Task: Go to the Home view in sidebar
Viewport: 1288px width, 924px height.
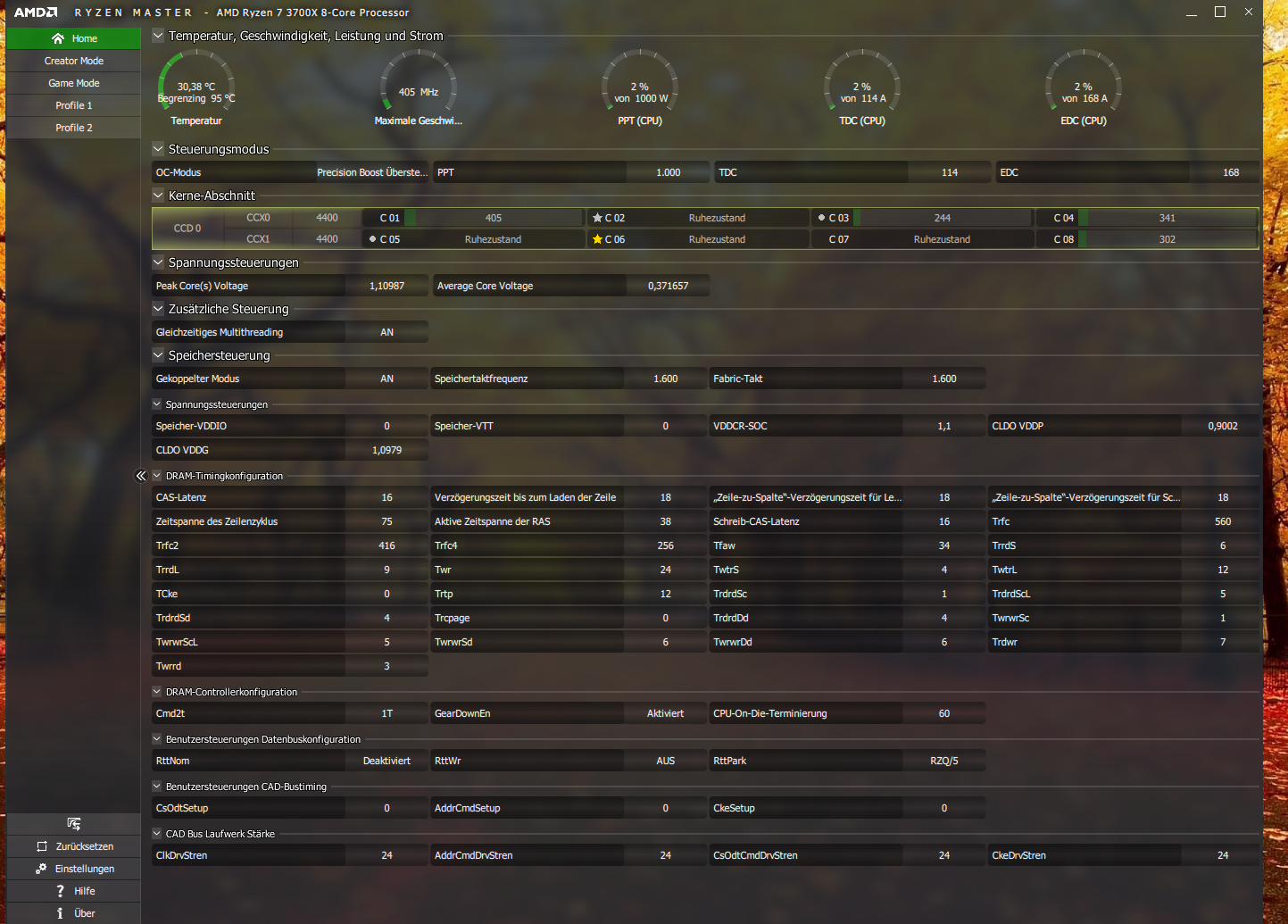Action: [74, 38]
